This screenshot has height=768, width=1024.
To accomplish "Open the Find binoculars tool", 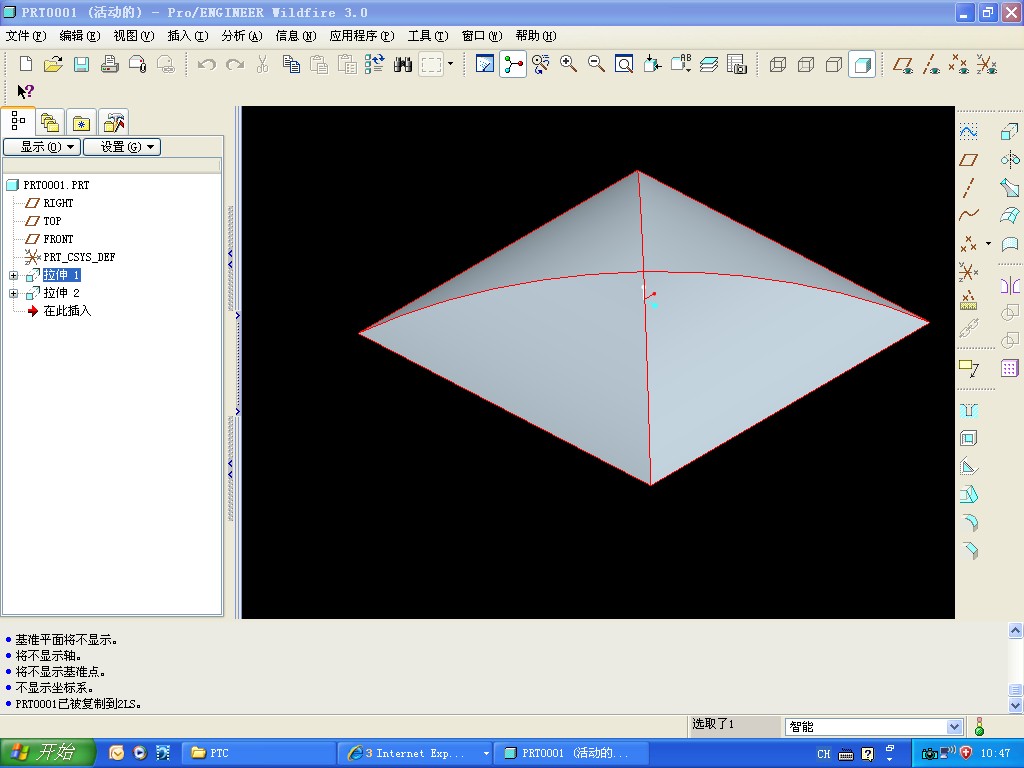I will tap(403, 64).
